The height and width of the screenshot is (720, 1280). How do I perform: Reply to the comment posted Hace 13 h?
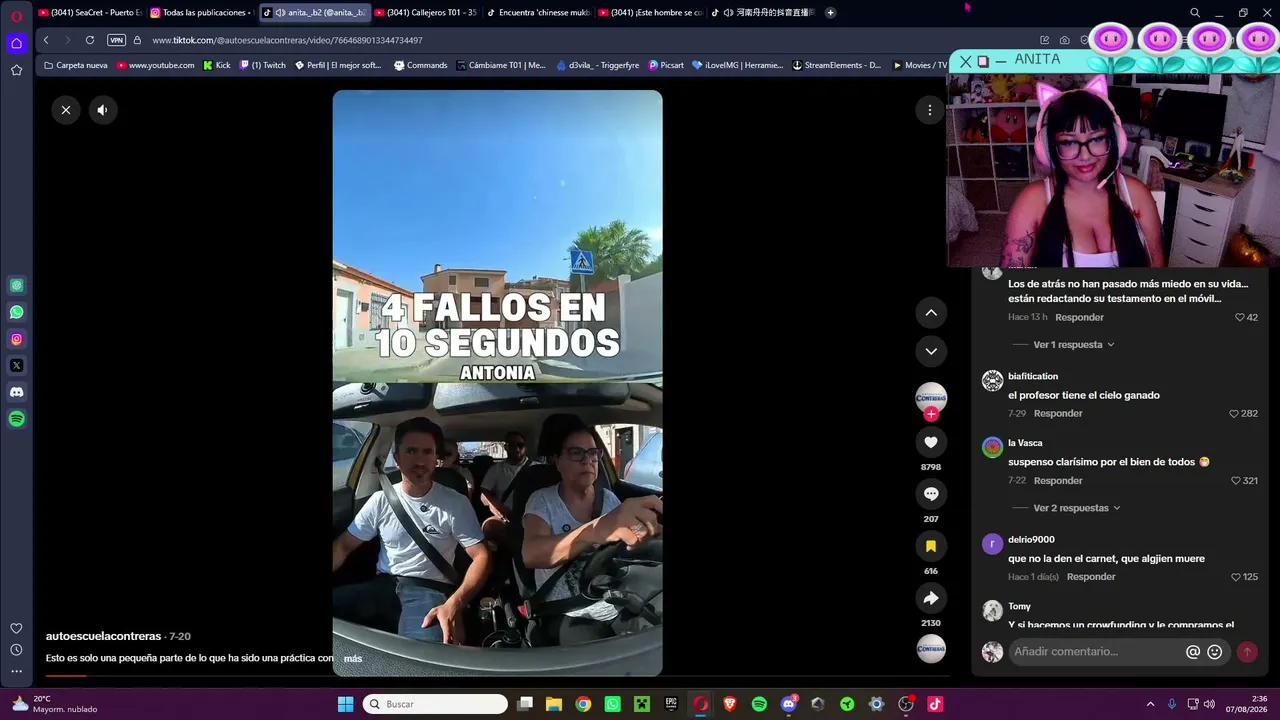tap(1080, 318)
